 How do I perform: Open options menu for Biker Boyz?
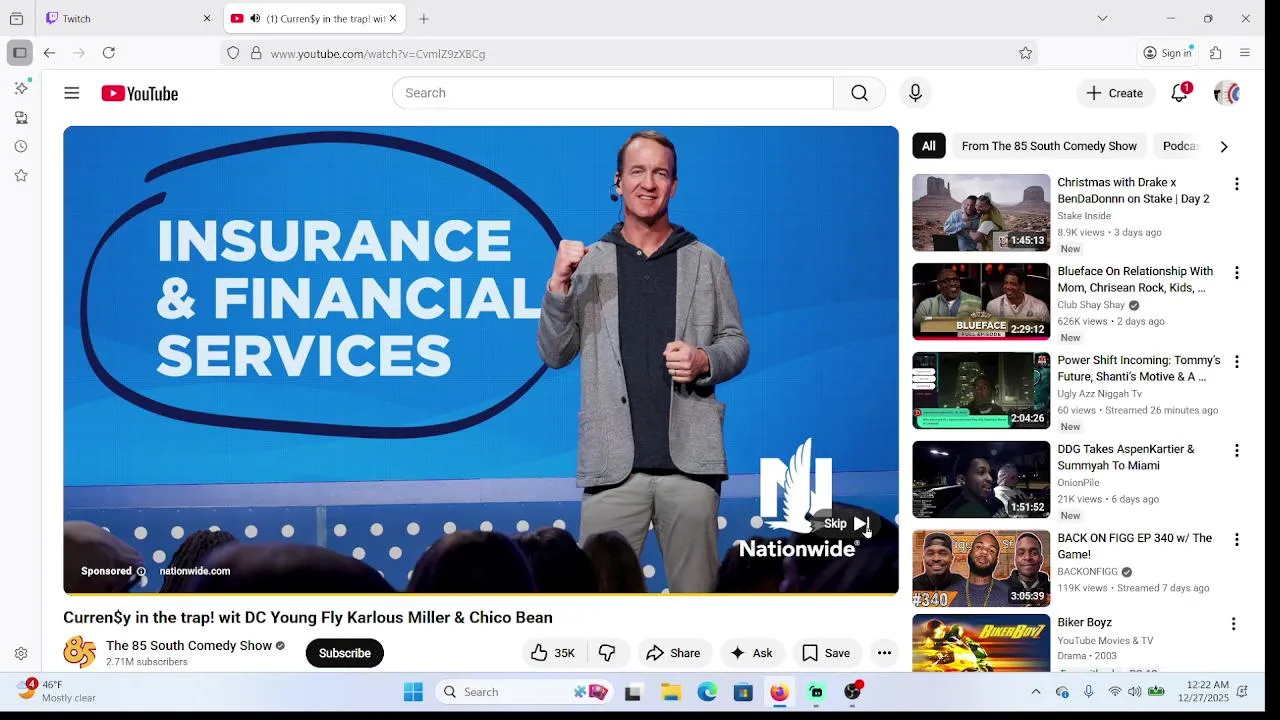tap(1233, 624)
